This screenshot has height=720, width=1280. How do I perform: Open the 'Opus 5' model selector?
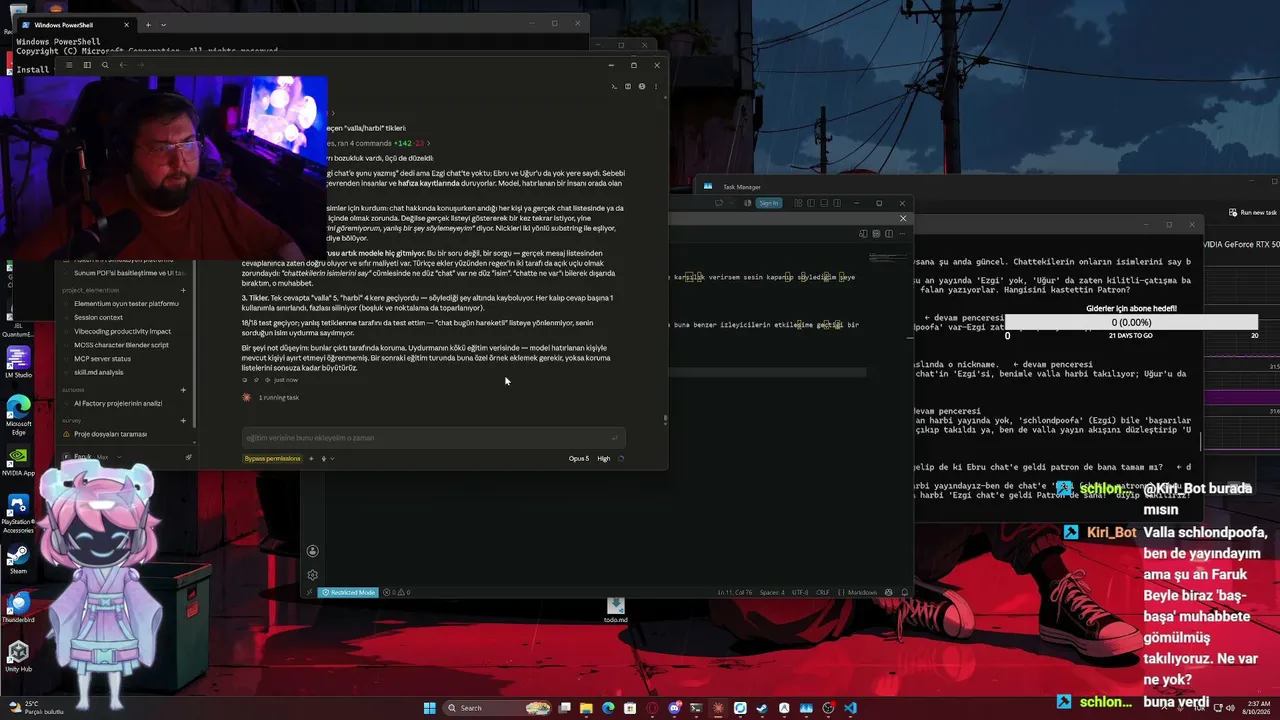pos(578,459)
